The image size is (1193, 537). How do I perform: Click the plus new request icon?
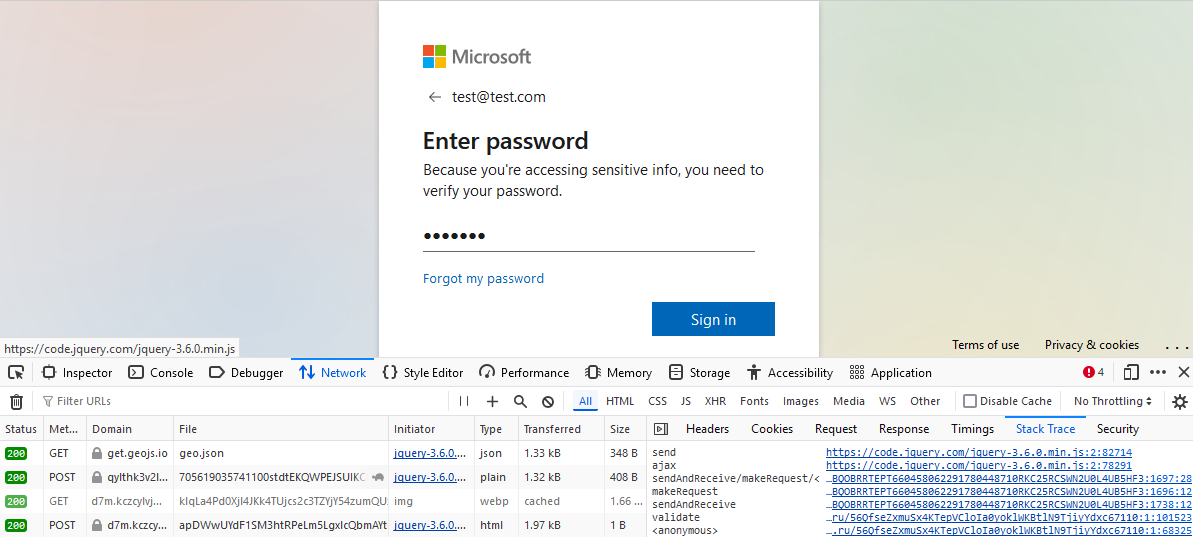492,401
